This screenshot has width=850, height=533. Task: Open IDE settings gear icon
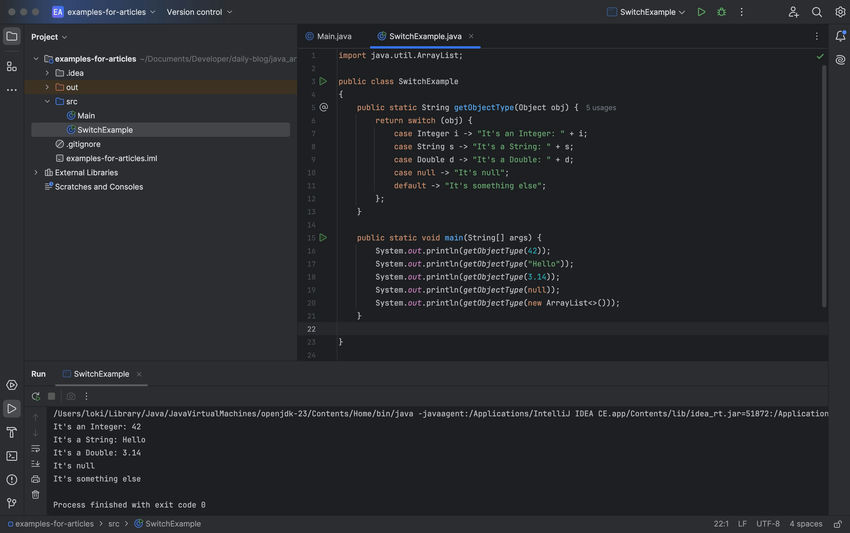coord(840,12)
